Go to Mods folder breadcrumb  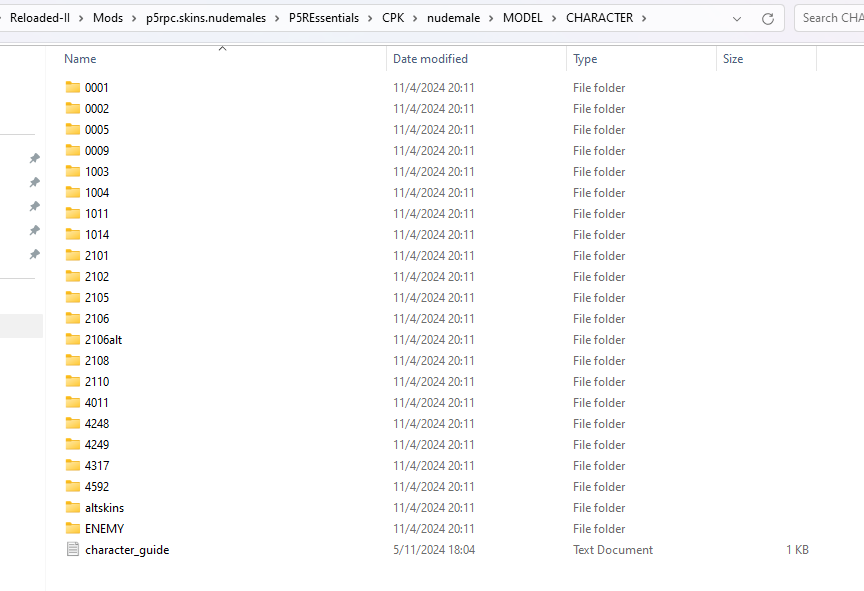click(x=108, y=18)
